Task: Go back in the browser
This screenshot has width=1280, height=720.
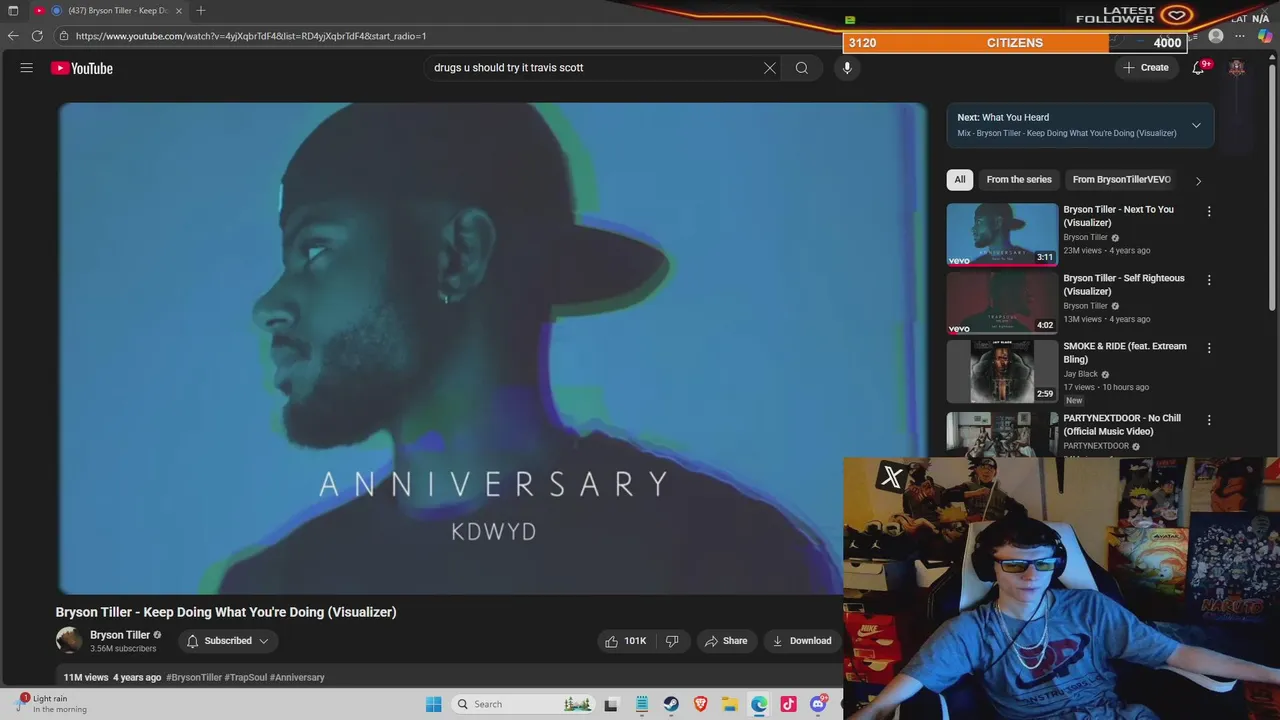Action: (x=13, y=36)
